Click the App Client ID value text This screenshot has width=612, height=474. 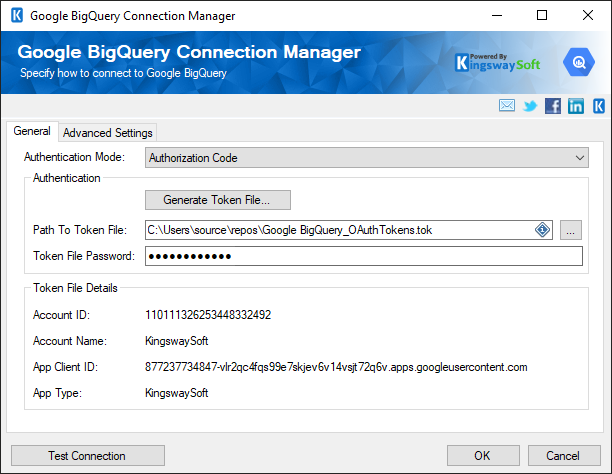click(336, 367)
